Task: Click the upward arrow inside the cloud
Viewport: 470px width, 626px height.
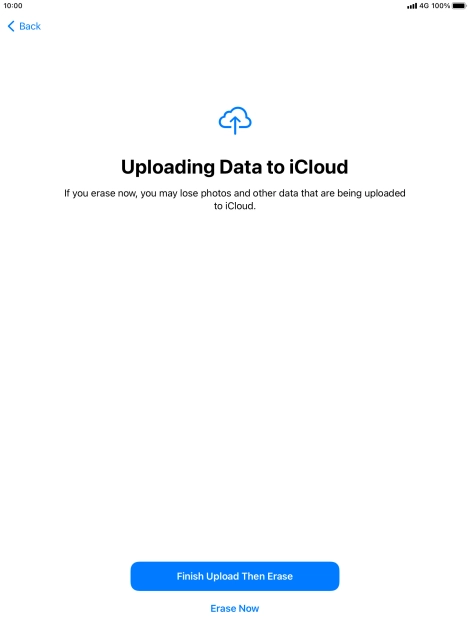Action: (235, 125)
